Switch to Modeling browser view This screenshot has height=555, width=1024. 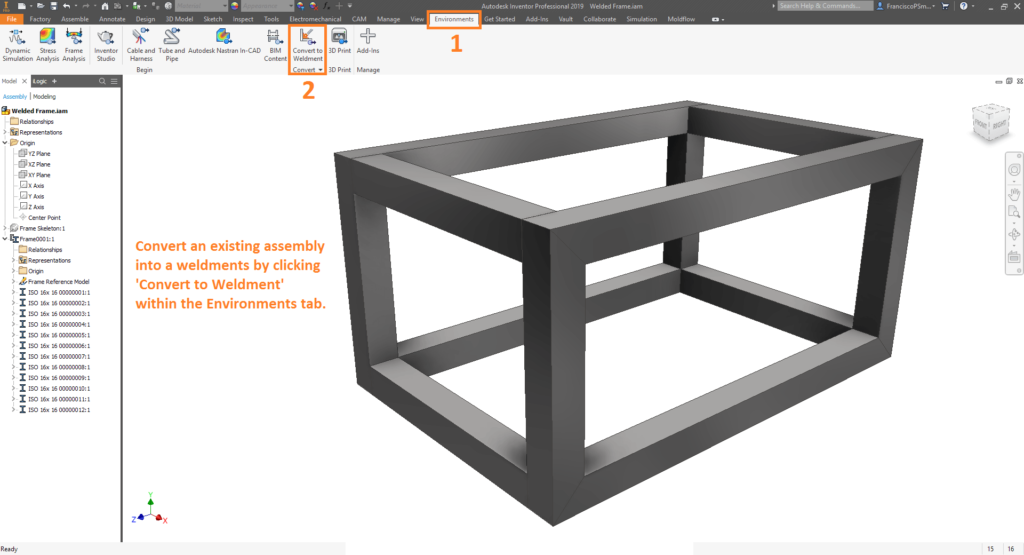(44, 97)
